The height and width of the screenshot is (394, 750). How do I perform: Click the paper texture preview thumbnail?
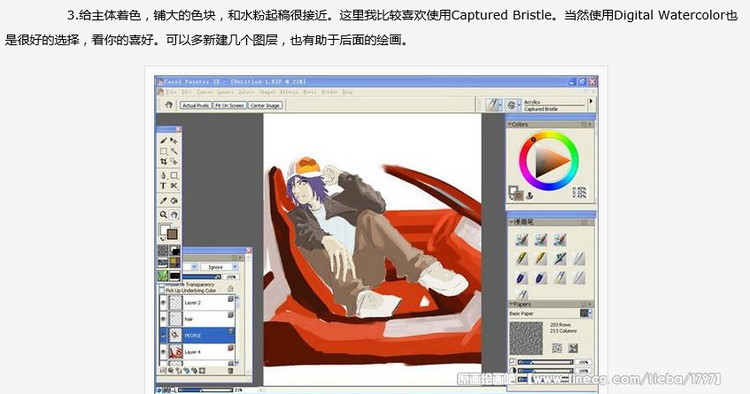526,338
